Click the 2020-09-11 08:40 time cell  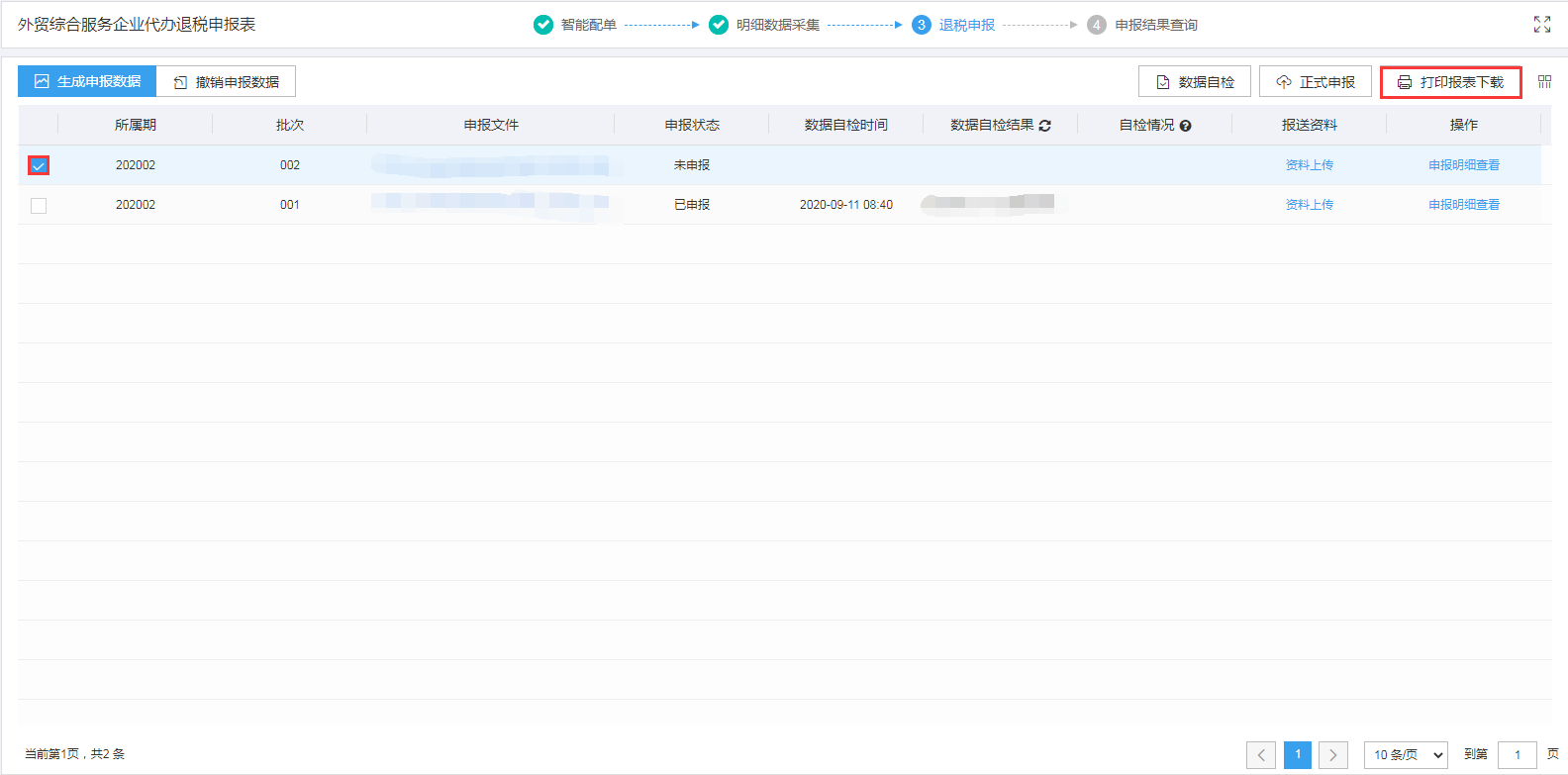846,205
